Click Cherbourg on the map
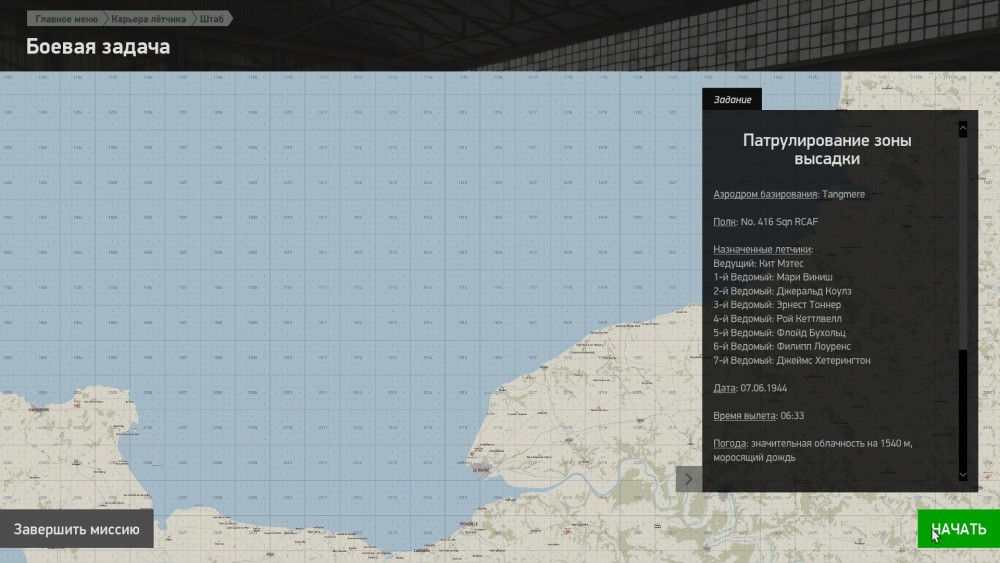The image size is (1000, 563). coord(39,409)
